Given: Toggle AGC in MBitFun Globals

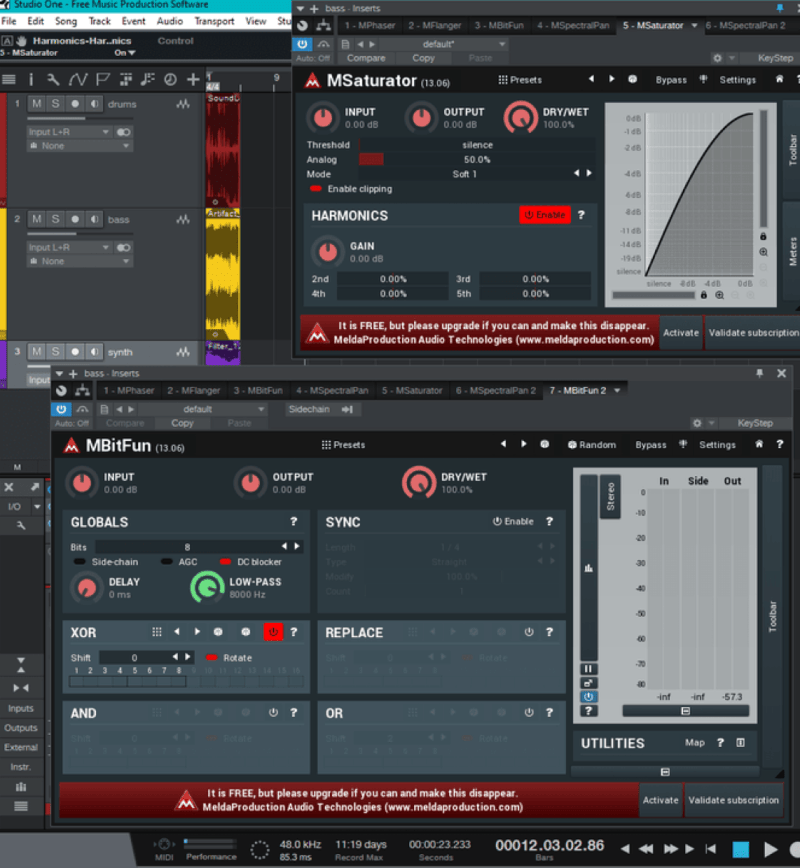Looking at the screenshot, I should coord(179,562).
